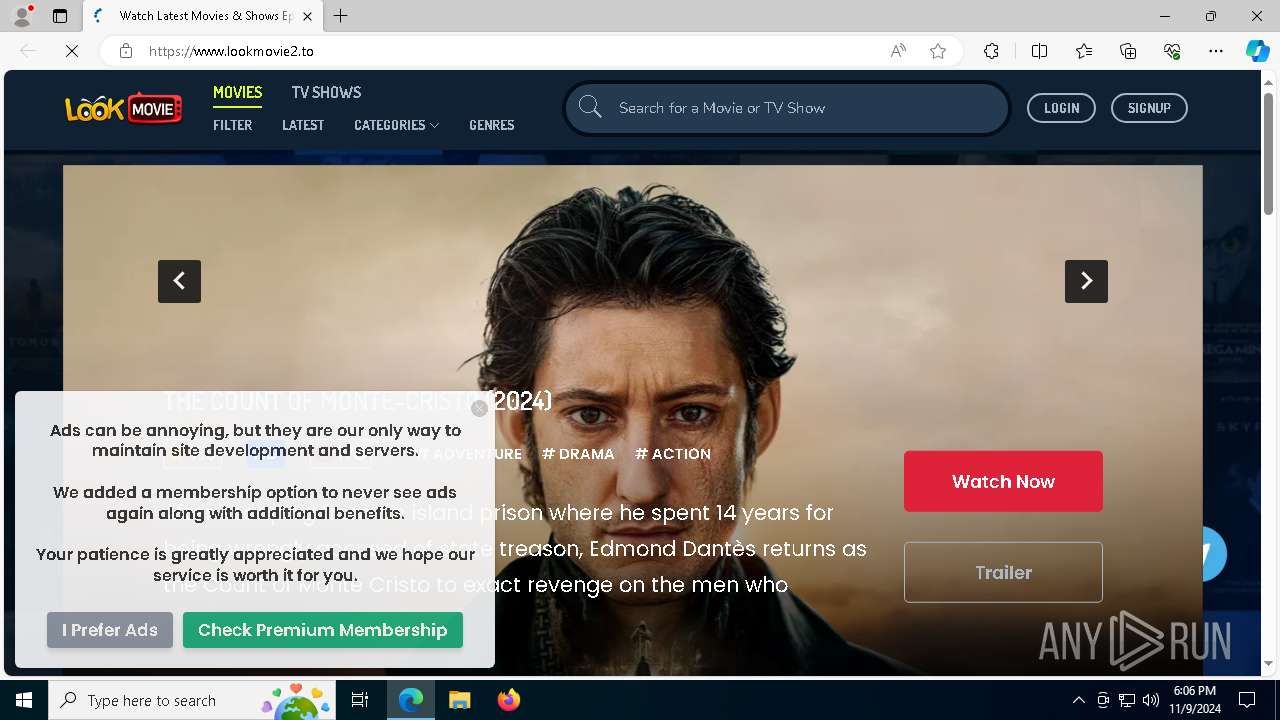
Task: Open volume control in system tray
Action: [x=1151, y=700]
